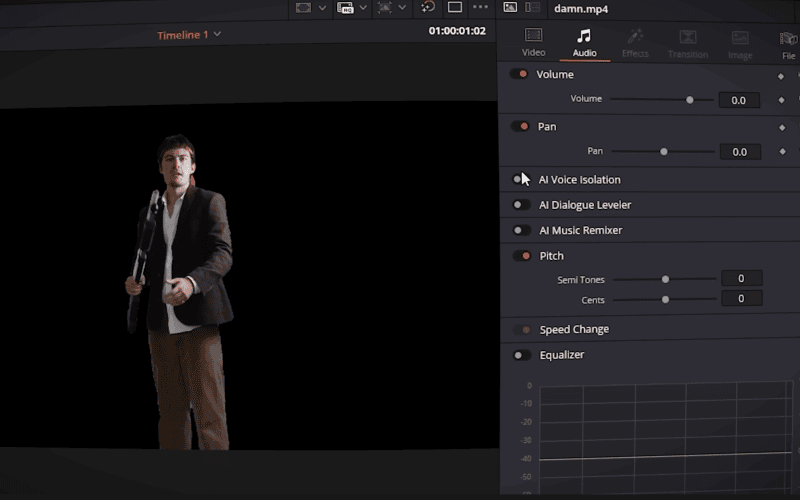The image size is (800, 500).
Task: Click the Cents slider handle
Action: click(665, 299)
